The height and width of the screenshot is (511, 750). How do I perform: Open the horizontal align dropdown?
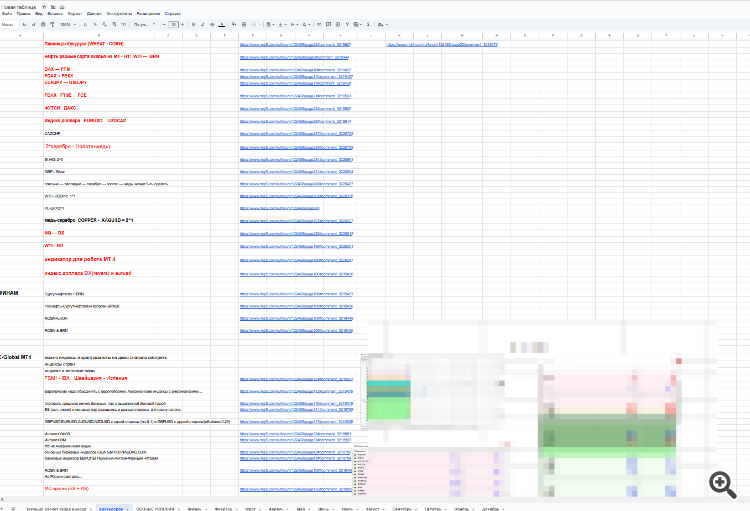point(270,24)
